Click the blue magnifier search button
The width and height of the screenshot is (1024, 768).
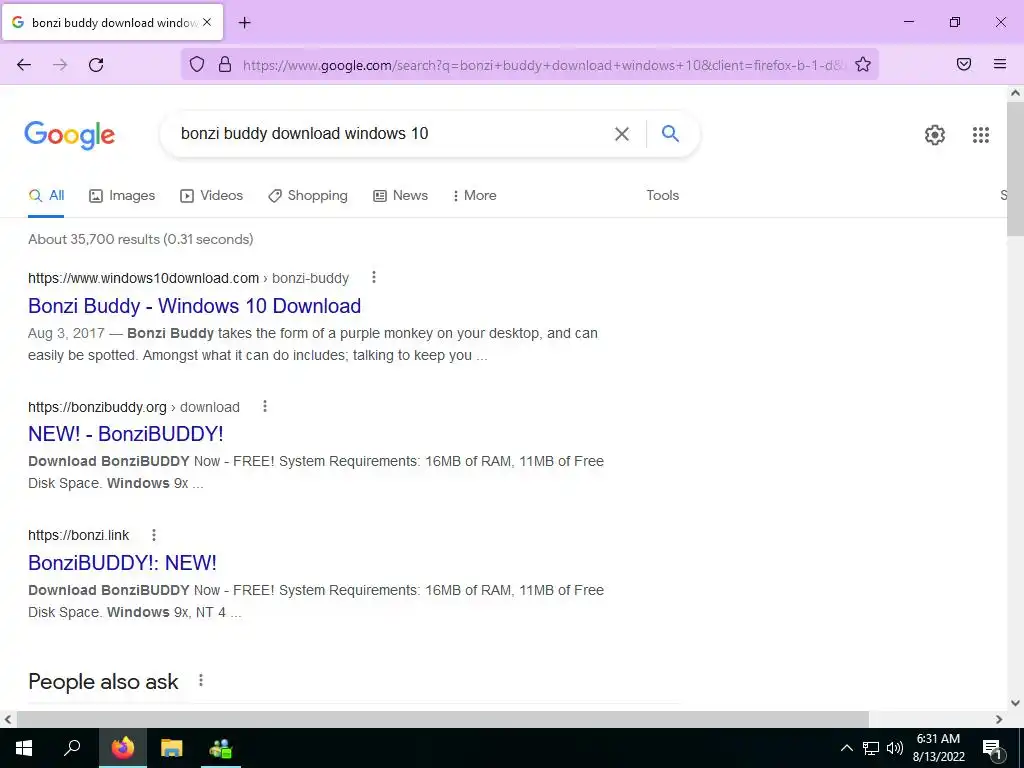pyautogui.click(x=670, y=134)
